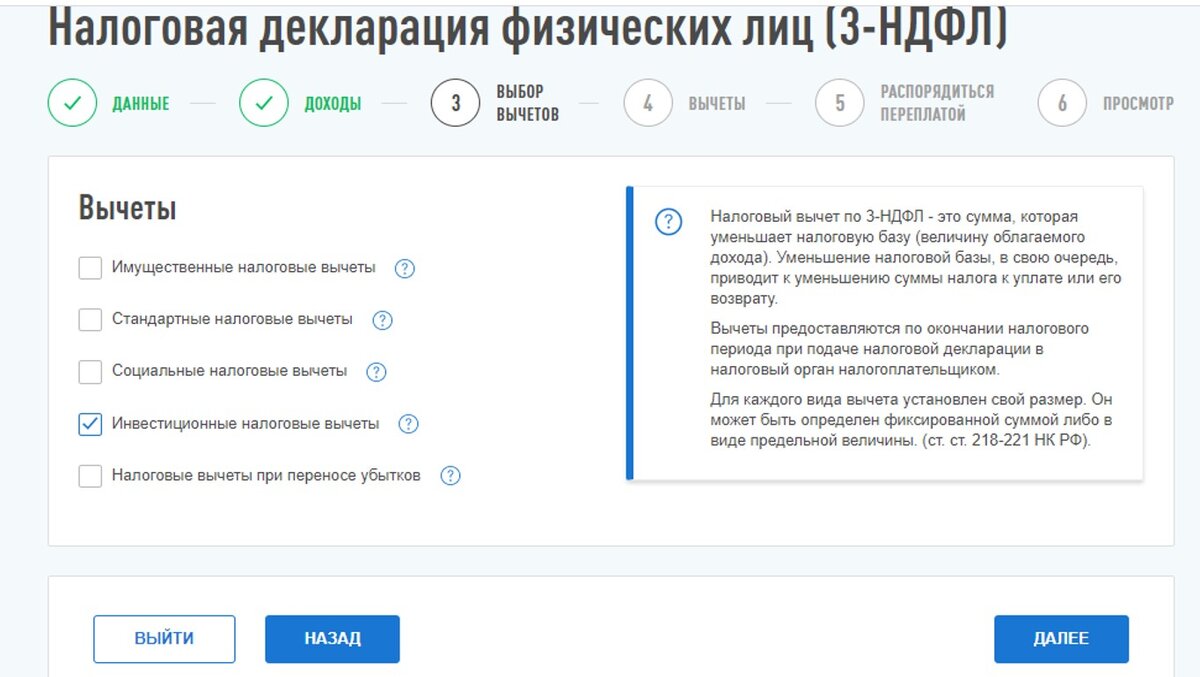Click paragraph starting Для каждого вида вычета
Viewport: 1200px width, 677px height.
[911, 420]
